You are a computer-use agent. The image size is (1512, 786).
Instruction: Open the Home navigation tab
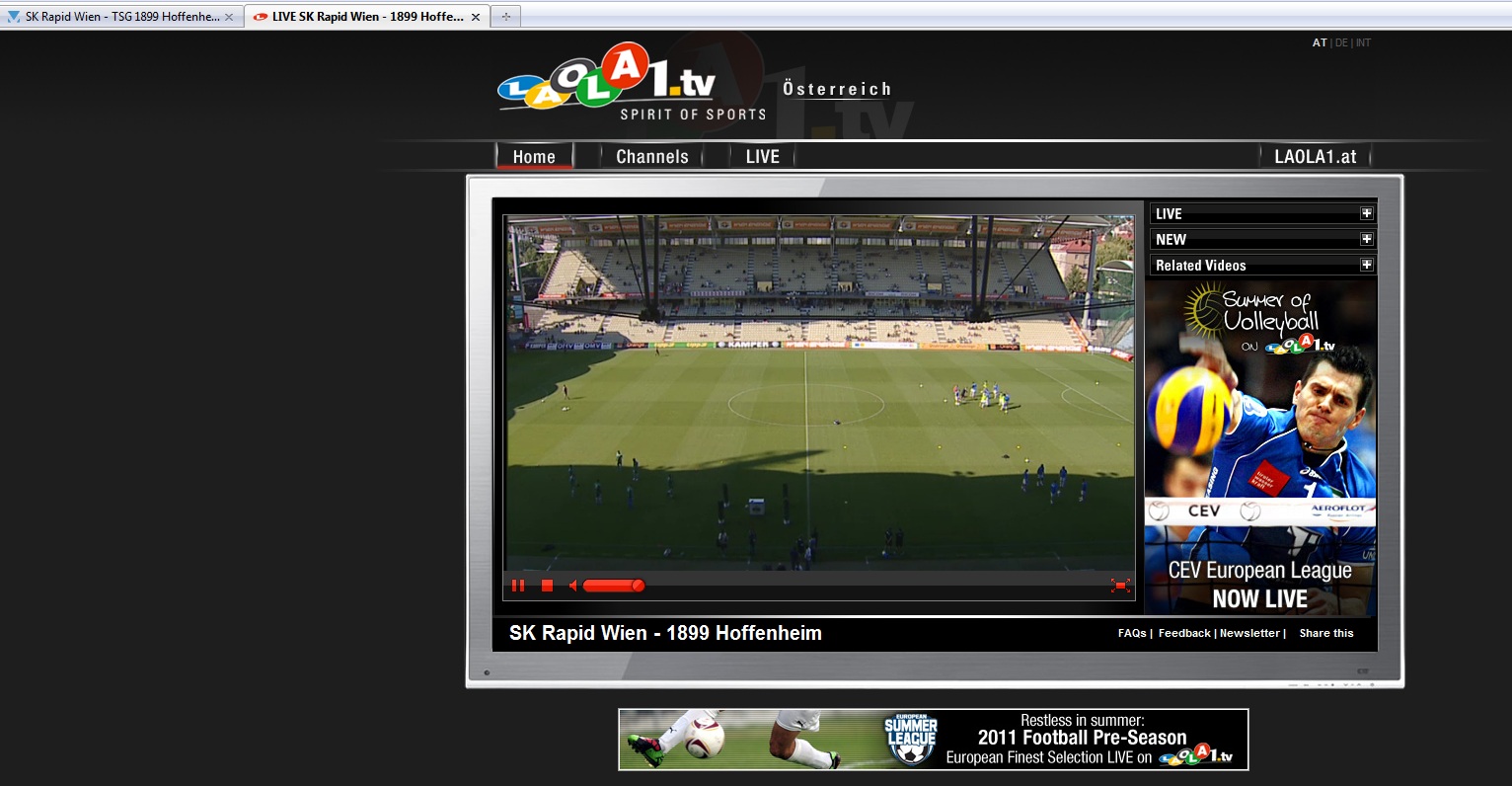(x=534, y=156)
